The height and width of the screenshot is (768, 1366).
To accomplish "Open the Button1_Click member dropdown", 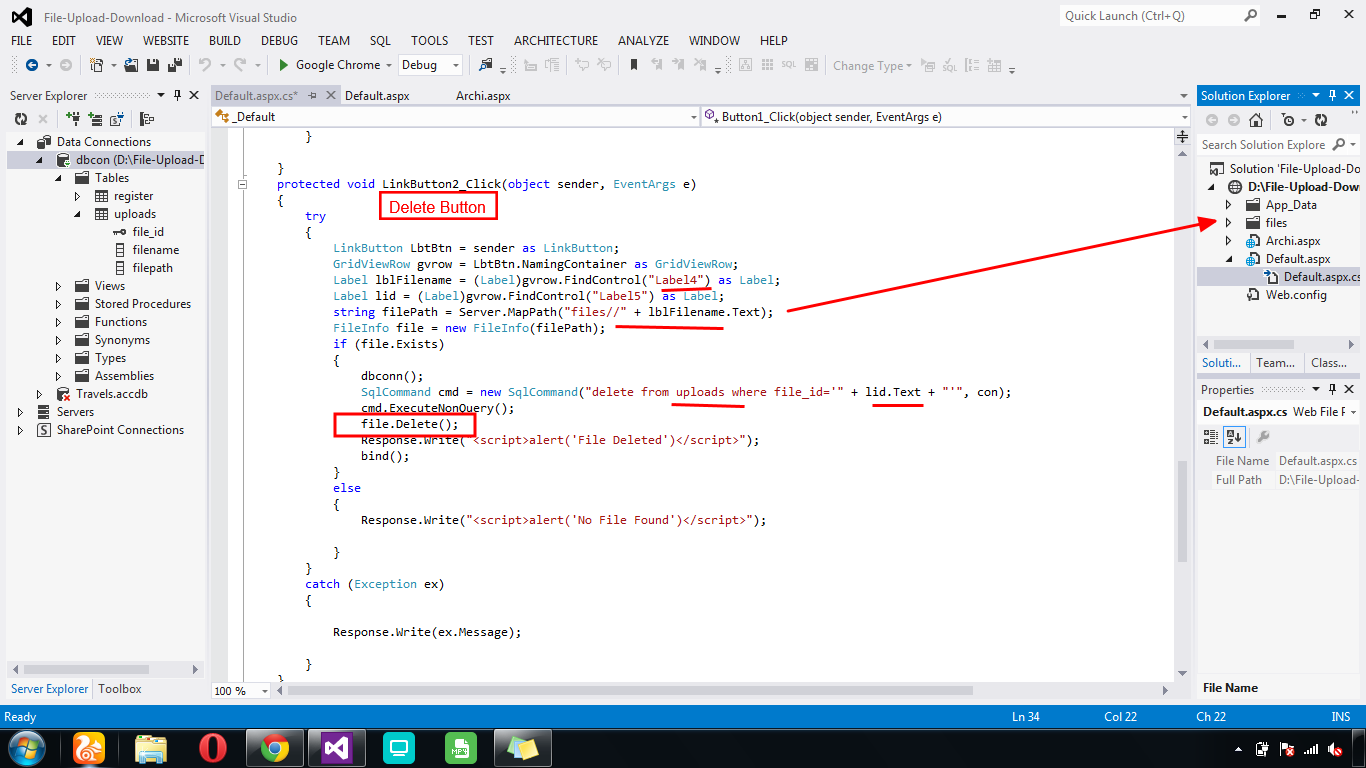I will [x=1185, y=117].
